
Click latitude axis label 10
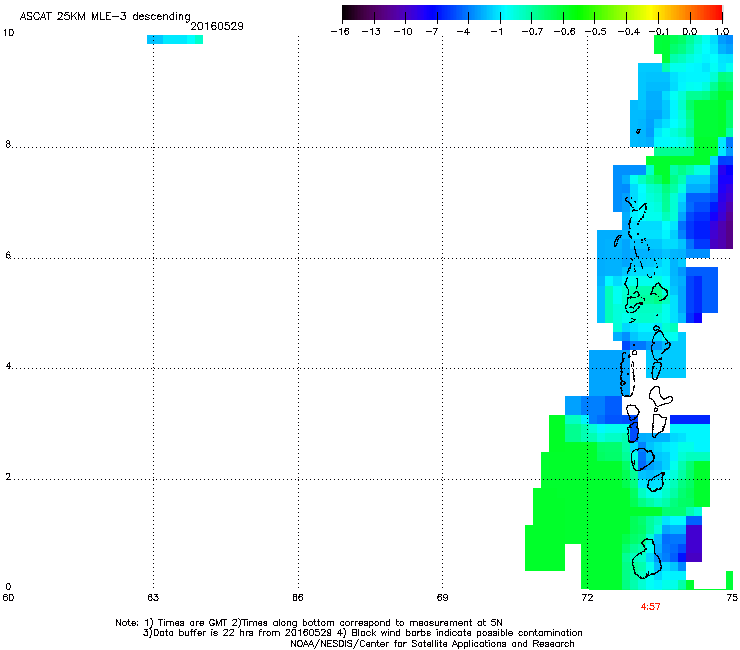click(x=8, y=33)
